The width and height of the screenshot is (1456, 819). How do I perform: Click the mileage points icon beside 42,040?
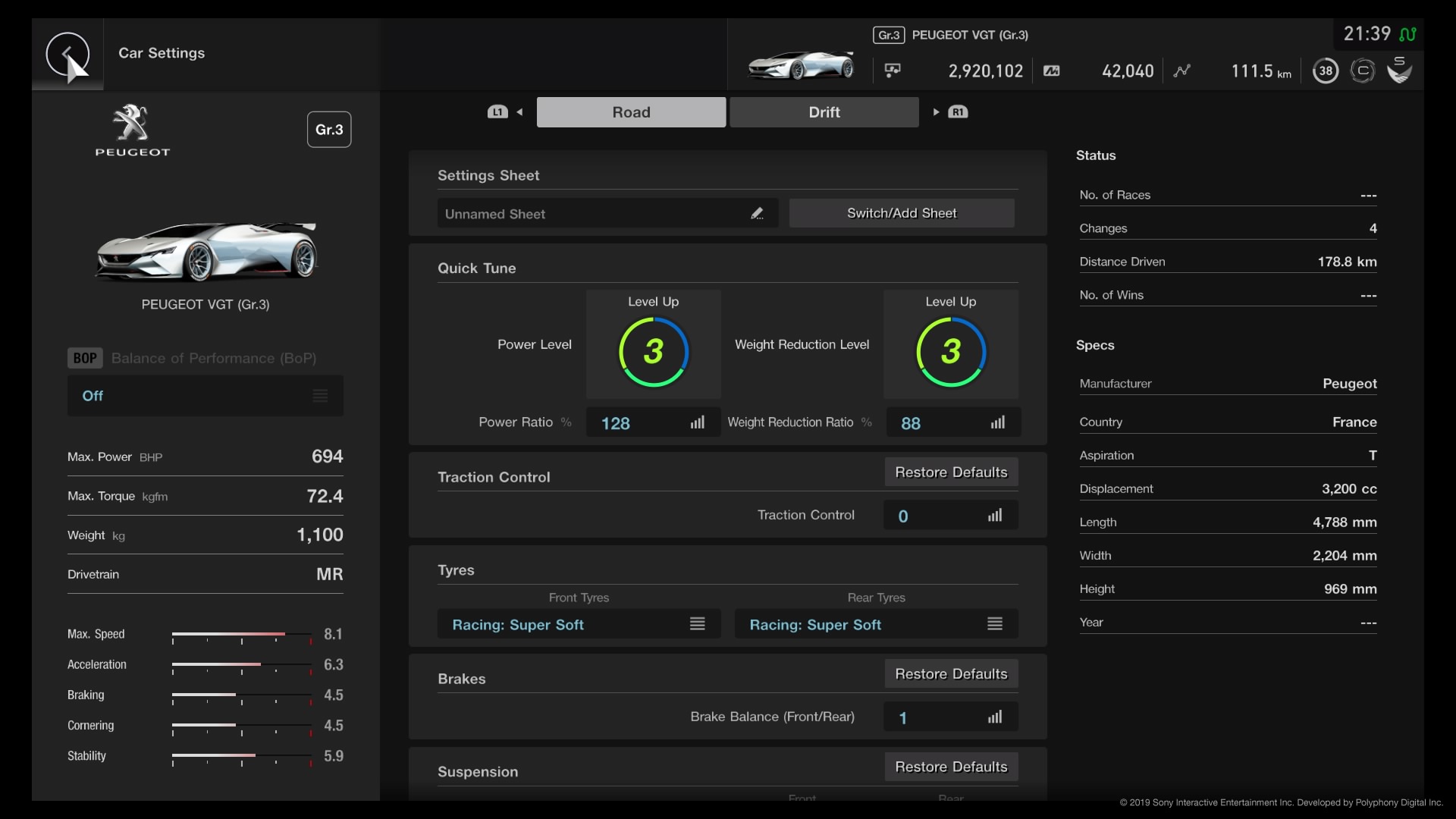coord(1051,71)
